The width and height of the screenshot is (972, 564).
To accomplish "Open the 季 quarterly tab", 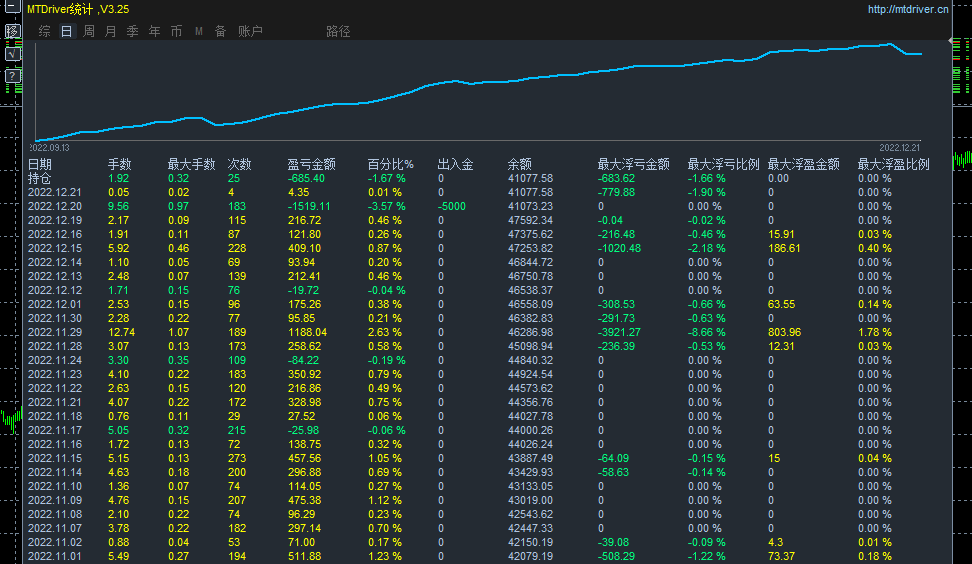I will point(133,31).
